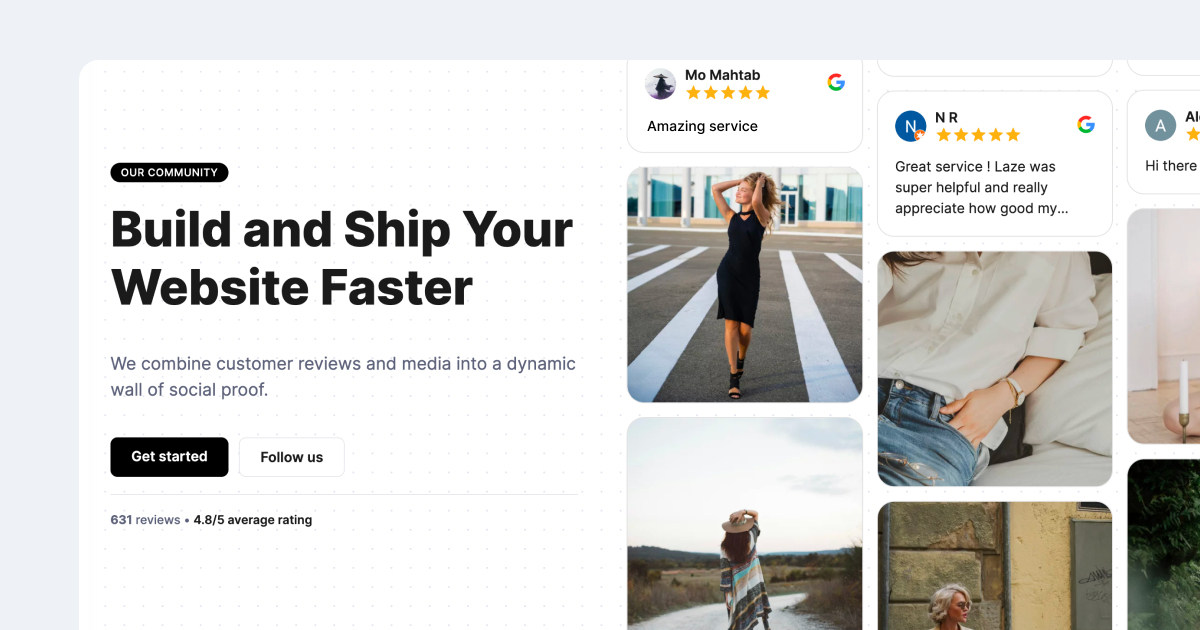Screen dimensions: 1200x630
Task: Click the Follow us button
Action: pyautogui.click(x=291, y=457)
